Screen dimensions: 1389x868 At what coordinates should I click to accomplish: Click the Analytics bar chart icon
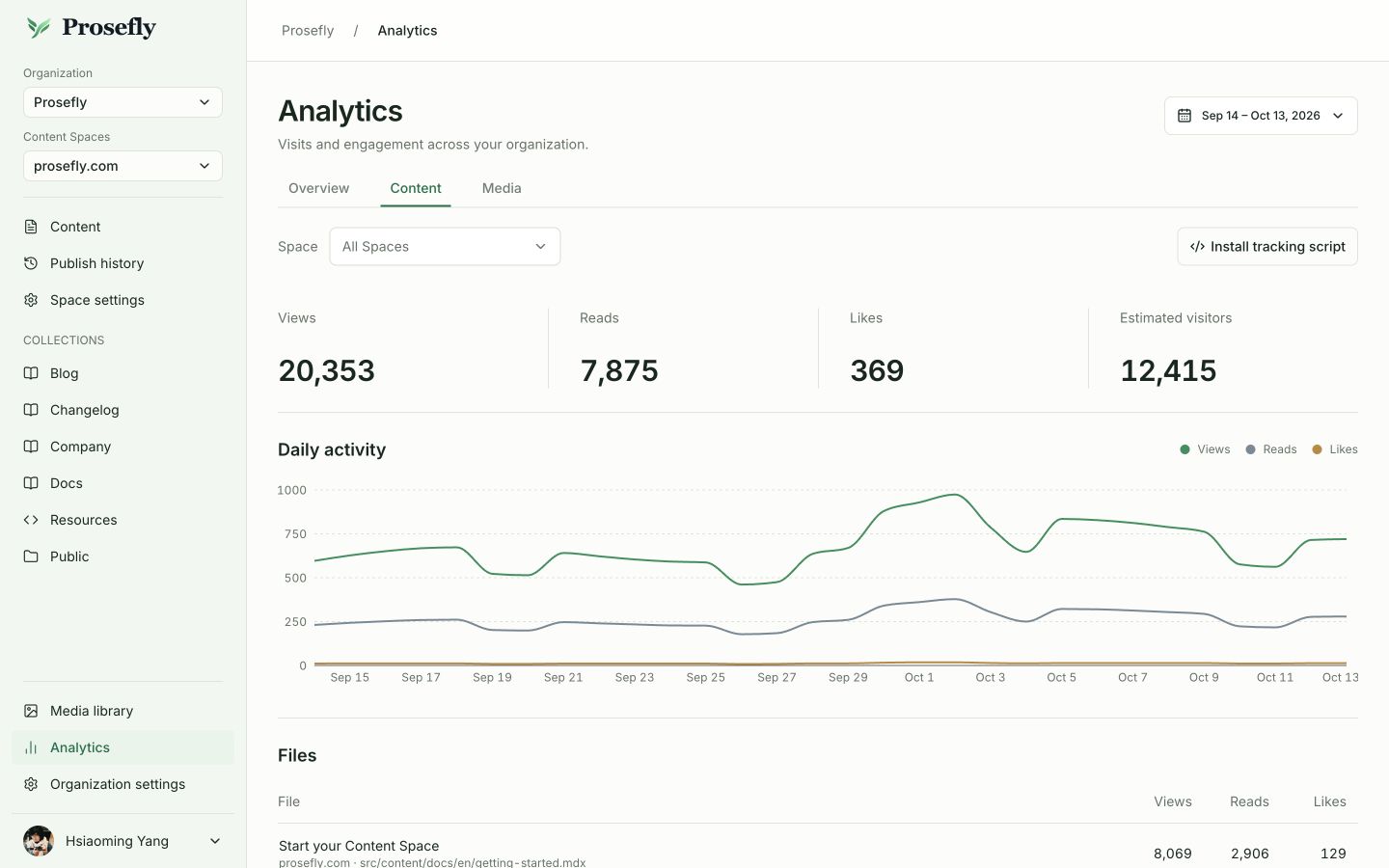(x=31, y=747)
